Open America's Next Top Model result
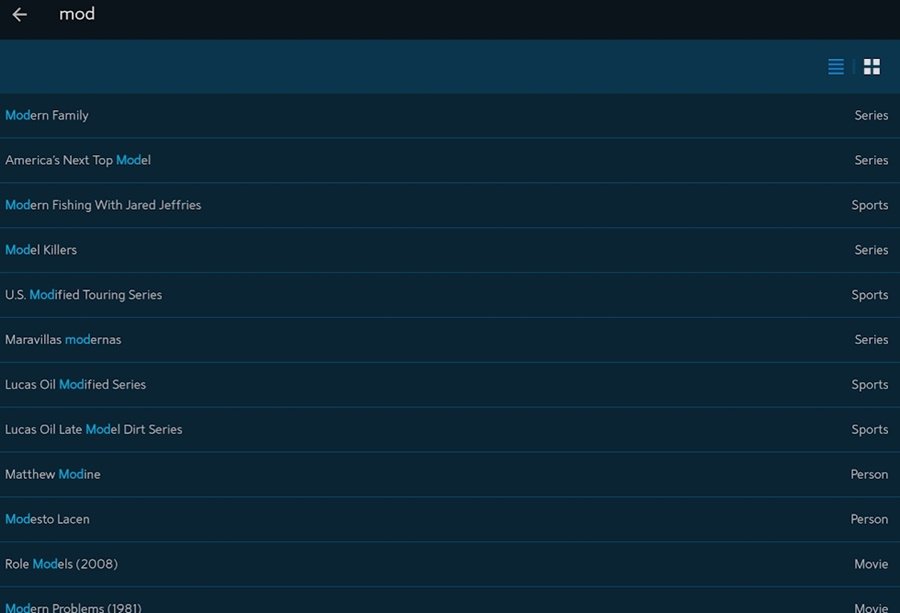 click(x=450, y=160)
